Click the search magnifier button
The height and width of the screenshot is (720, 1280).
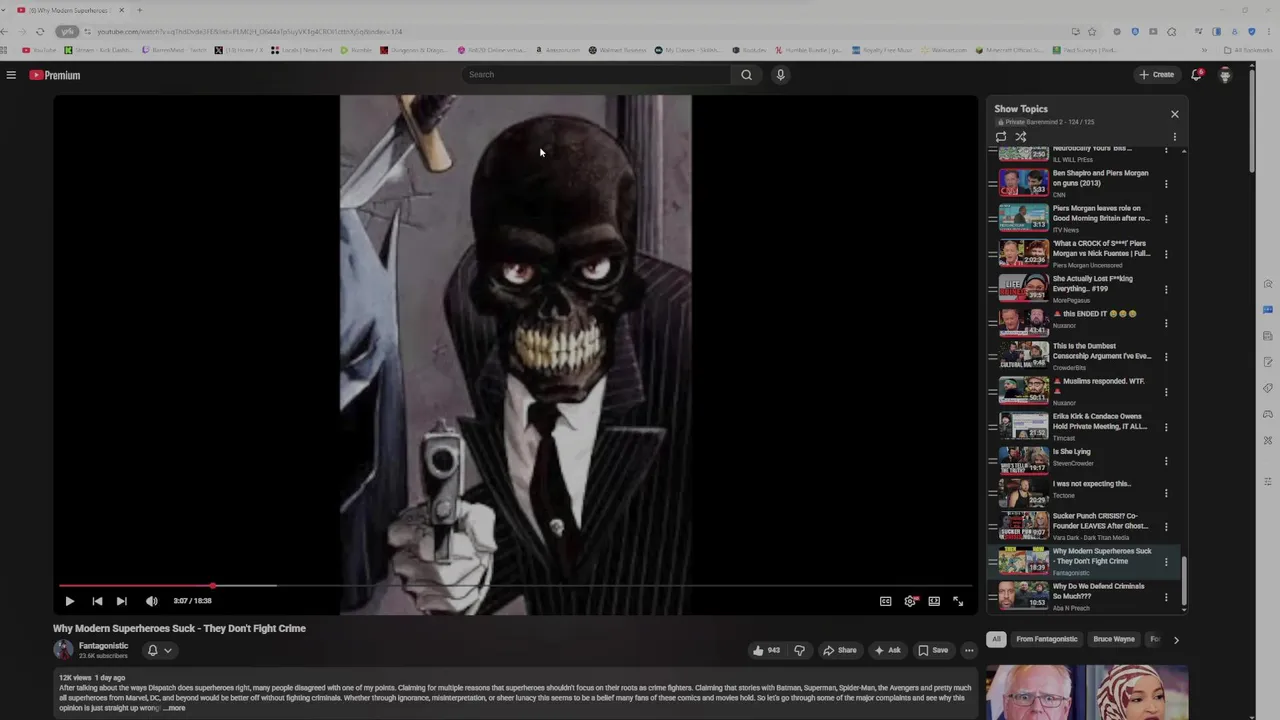746,75
